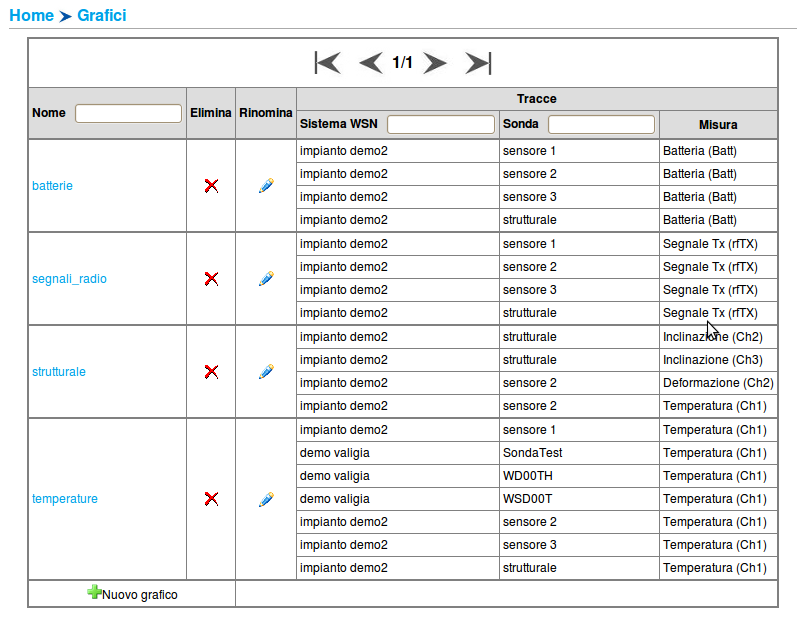The height and width of the screenshot is (620, 798).
Task: Select Temperatura (Ch1) in the WD00TH row
Action: (x=718, y=476)
